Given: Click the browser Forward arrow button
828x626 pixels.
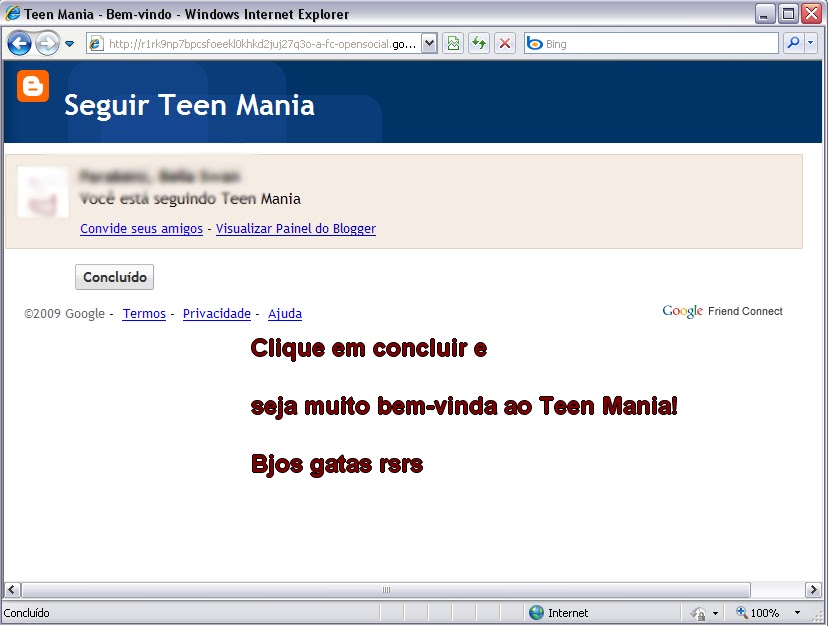Looking at the screenshot, I should click(48, 43).
